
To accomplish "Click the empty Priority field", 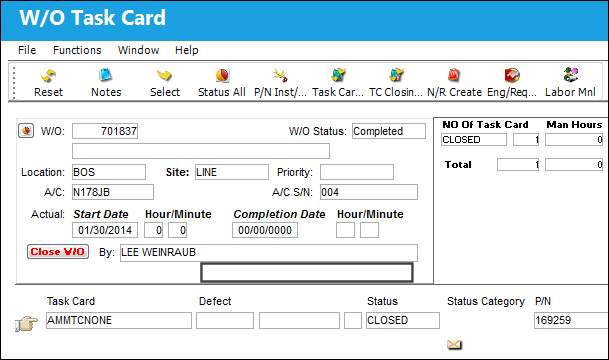I will [x=357, y=172].
